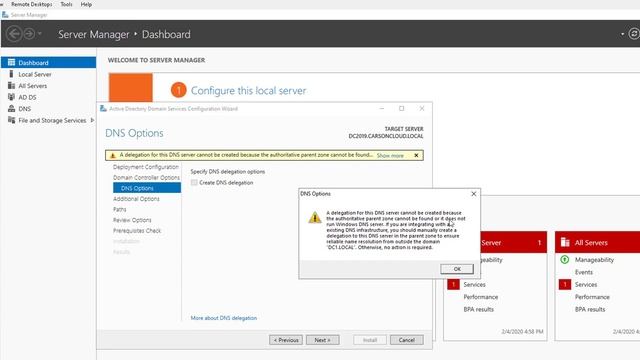Click the forward navigation arrow in Server Manager
Image resolution: width=640 pixels, height=360 pixels.
pyautogui.click(x=29, y=34)
